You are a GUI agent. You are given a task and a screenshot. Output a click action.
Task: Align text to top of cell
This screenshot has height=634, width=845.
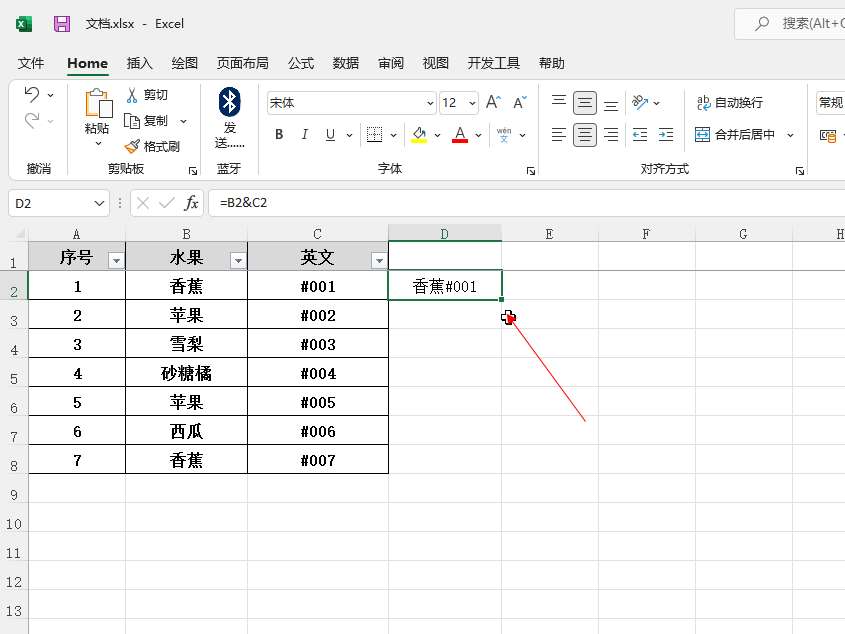coord(559,102)
